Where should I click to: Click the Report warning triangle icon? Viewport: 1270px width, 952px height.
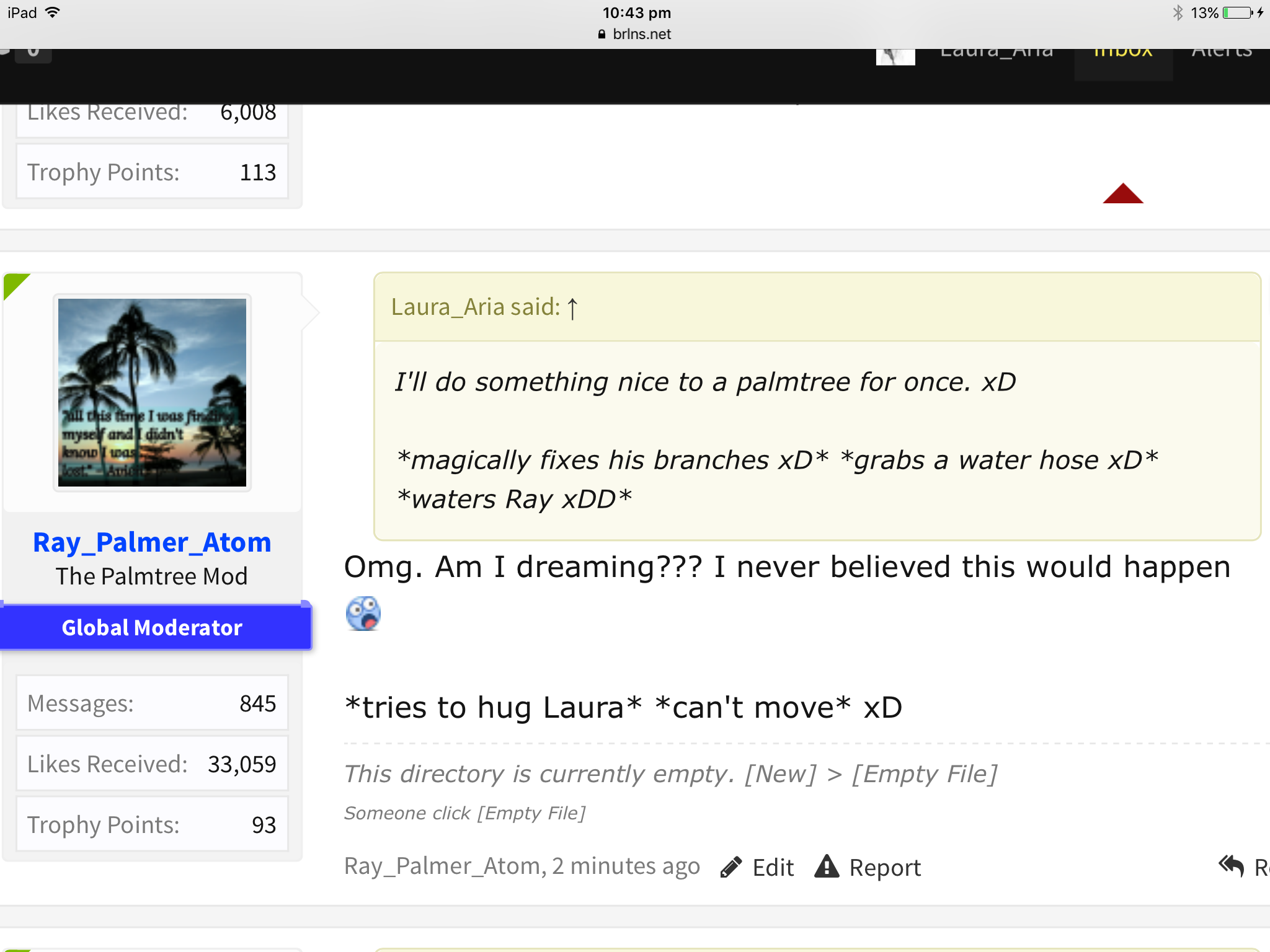(827, 866)
